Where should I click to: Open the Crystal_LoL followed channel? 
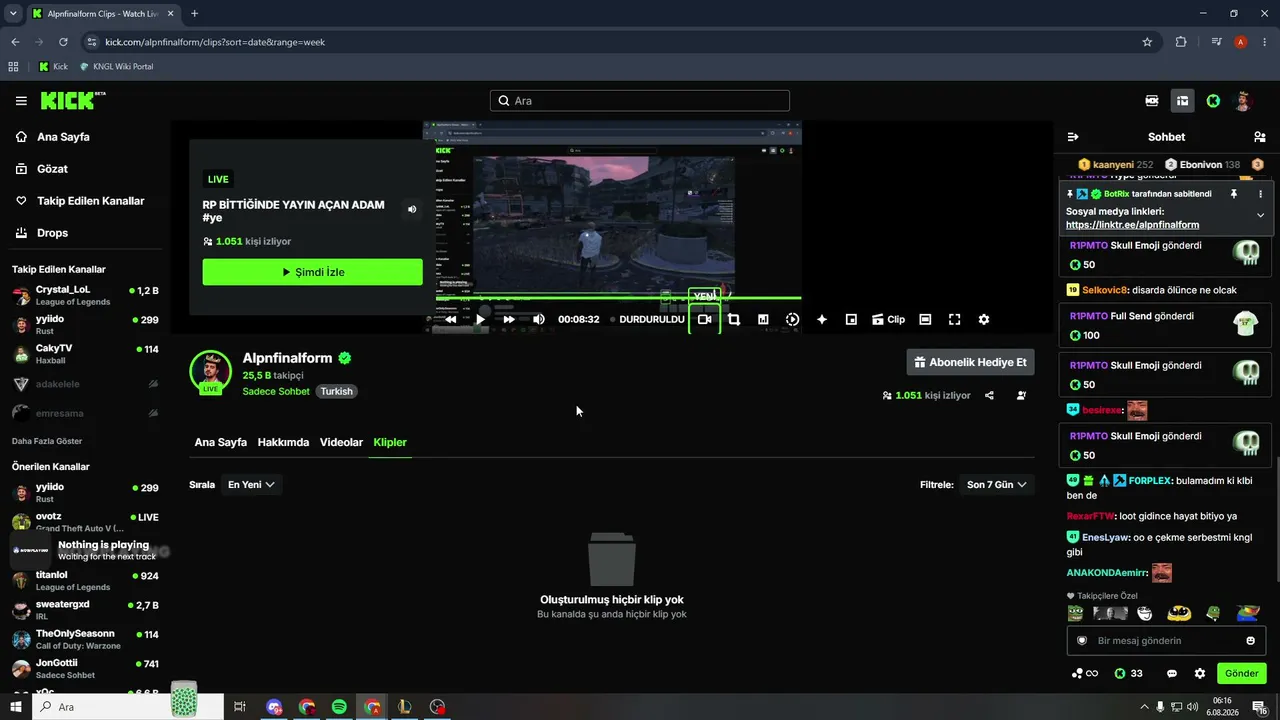(85, 296)
